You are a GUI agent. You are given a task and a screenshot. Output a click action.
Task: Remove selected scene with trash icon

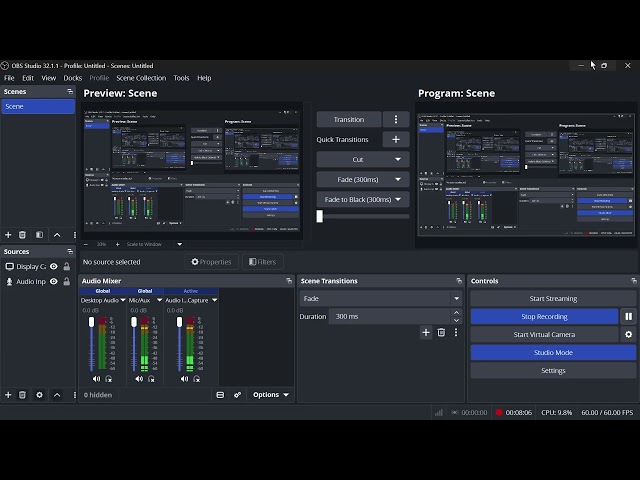click(x=22, y=235)
